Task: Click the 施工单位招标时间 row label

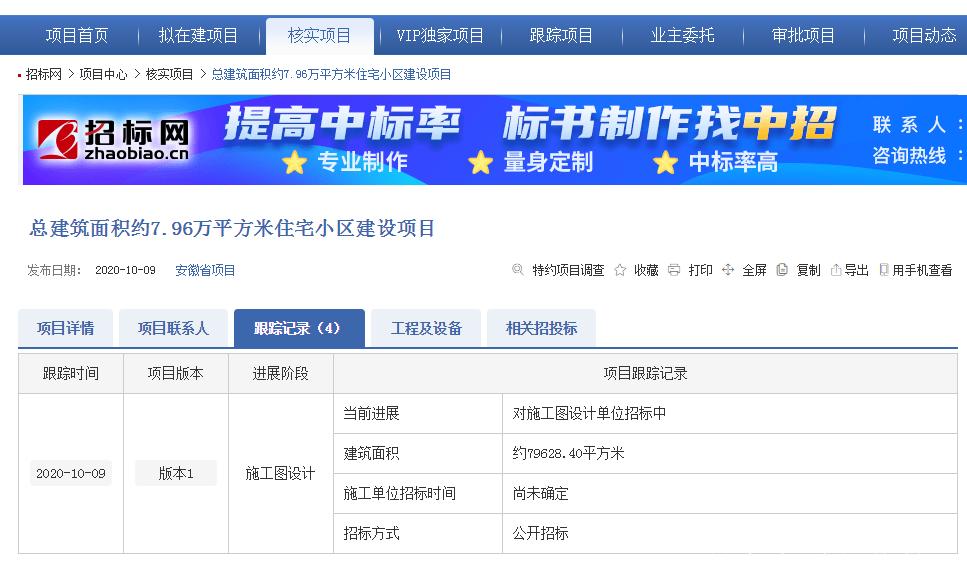Action: click(x=400, y=493)
